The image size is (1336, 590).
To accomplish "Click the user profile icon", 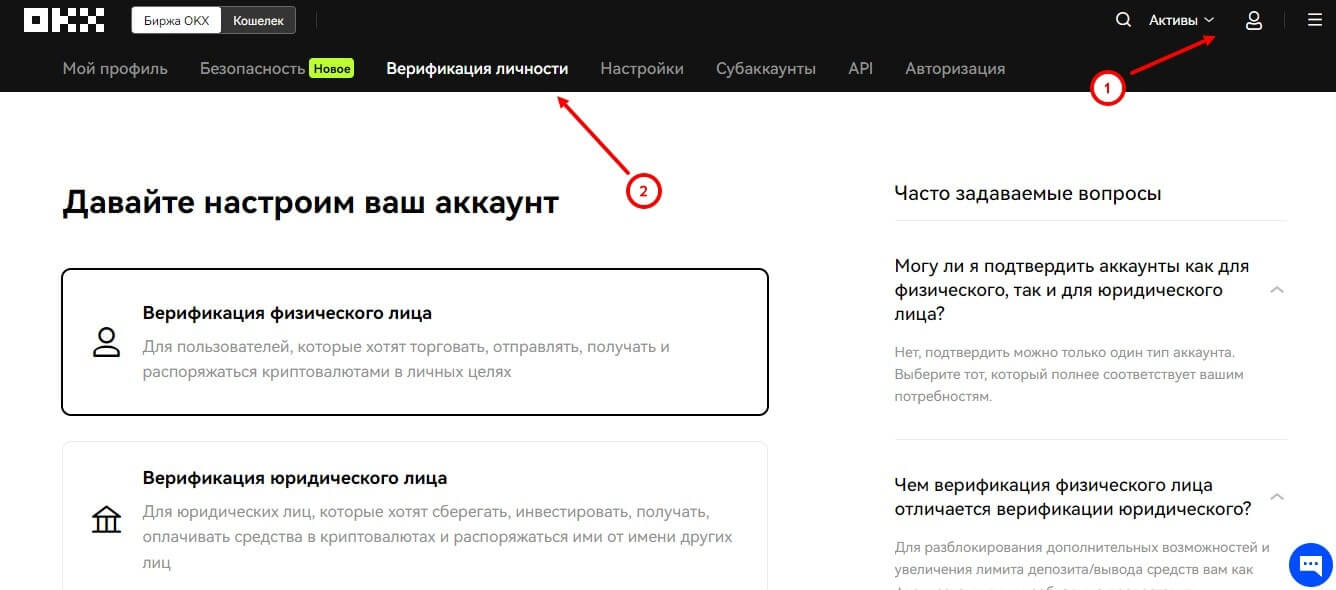I will (1253, 20).
